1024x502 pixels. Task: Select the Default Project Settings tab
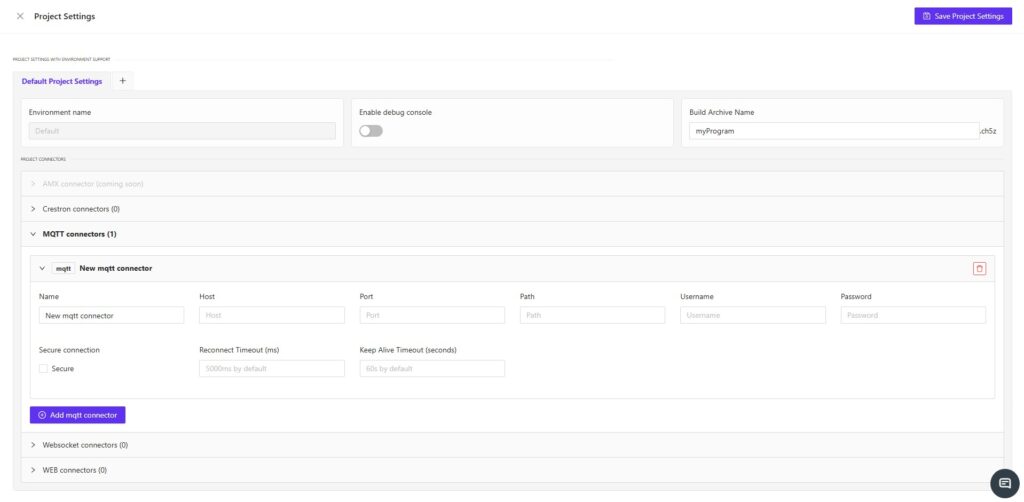click(x=62, y=81)
